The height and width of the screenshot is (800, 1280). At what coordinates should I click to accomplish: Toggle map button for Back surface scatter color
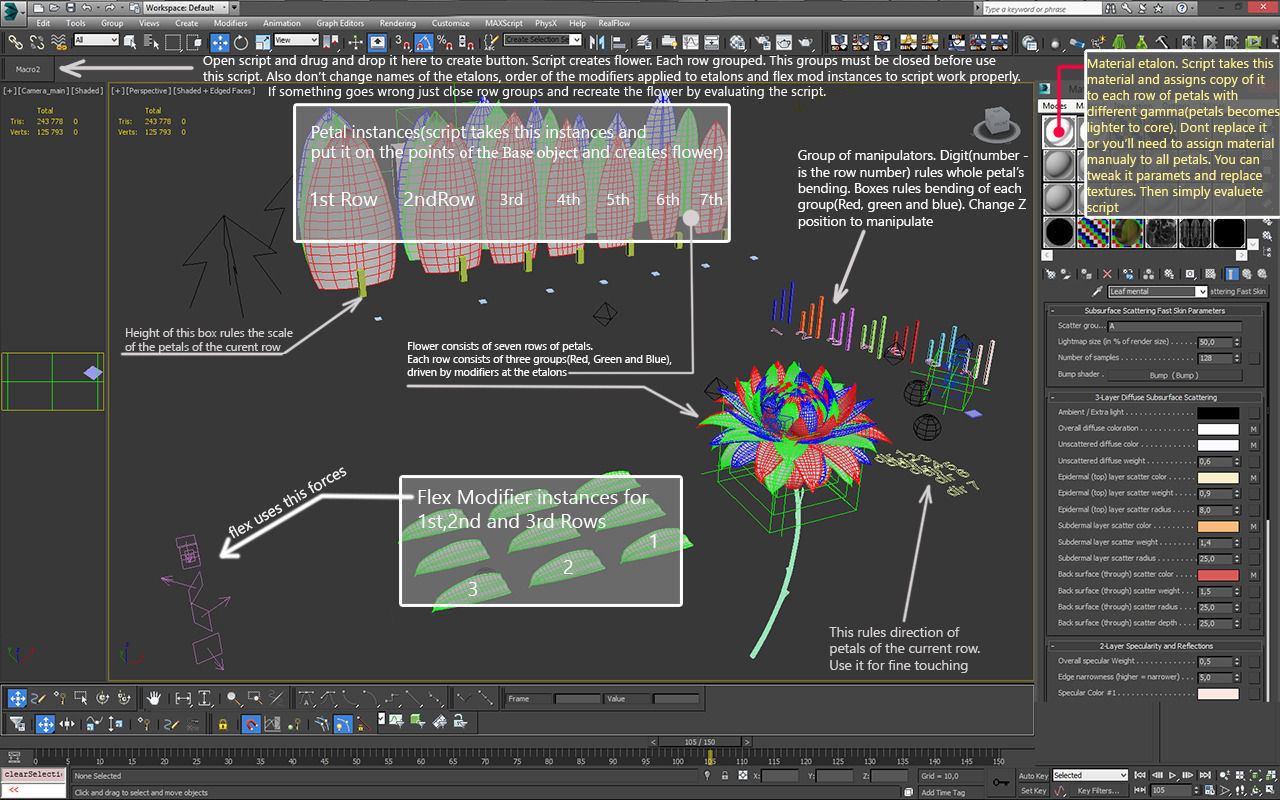(1252, 575)
